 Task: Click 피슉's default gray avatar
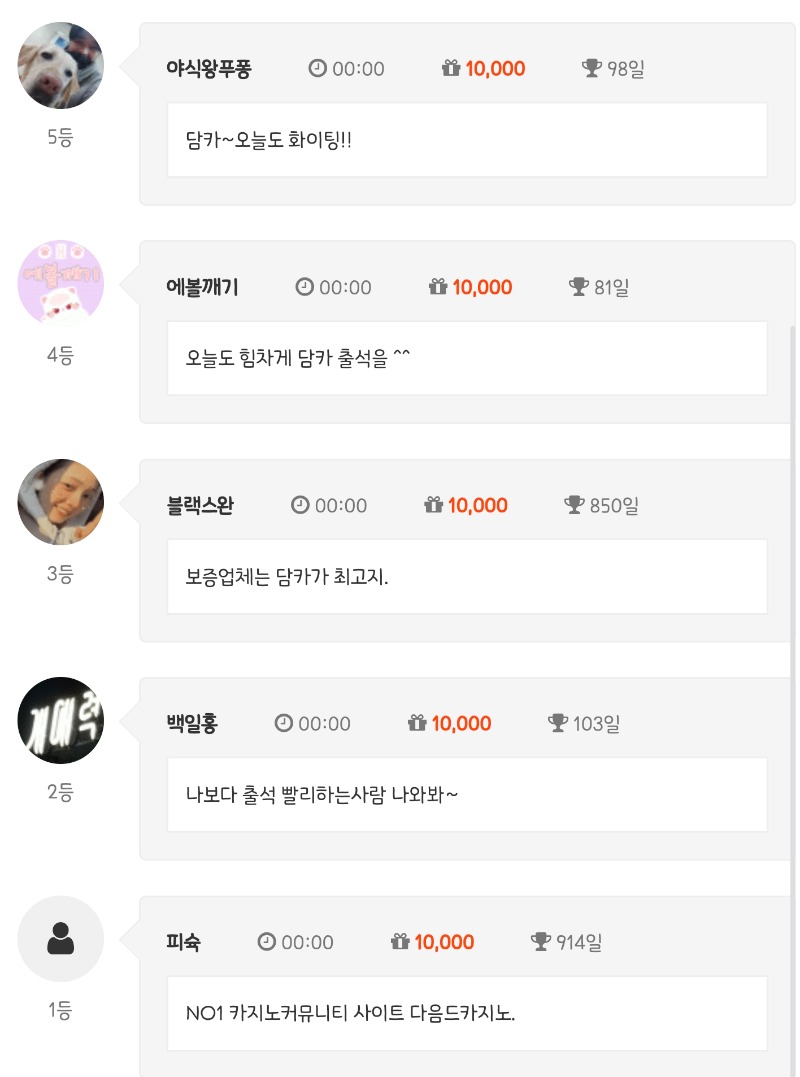[61, 939]
